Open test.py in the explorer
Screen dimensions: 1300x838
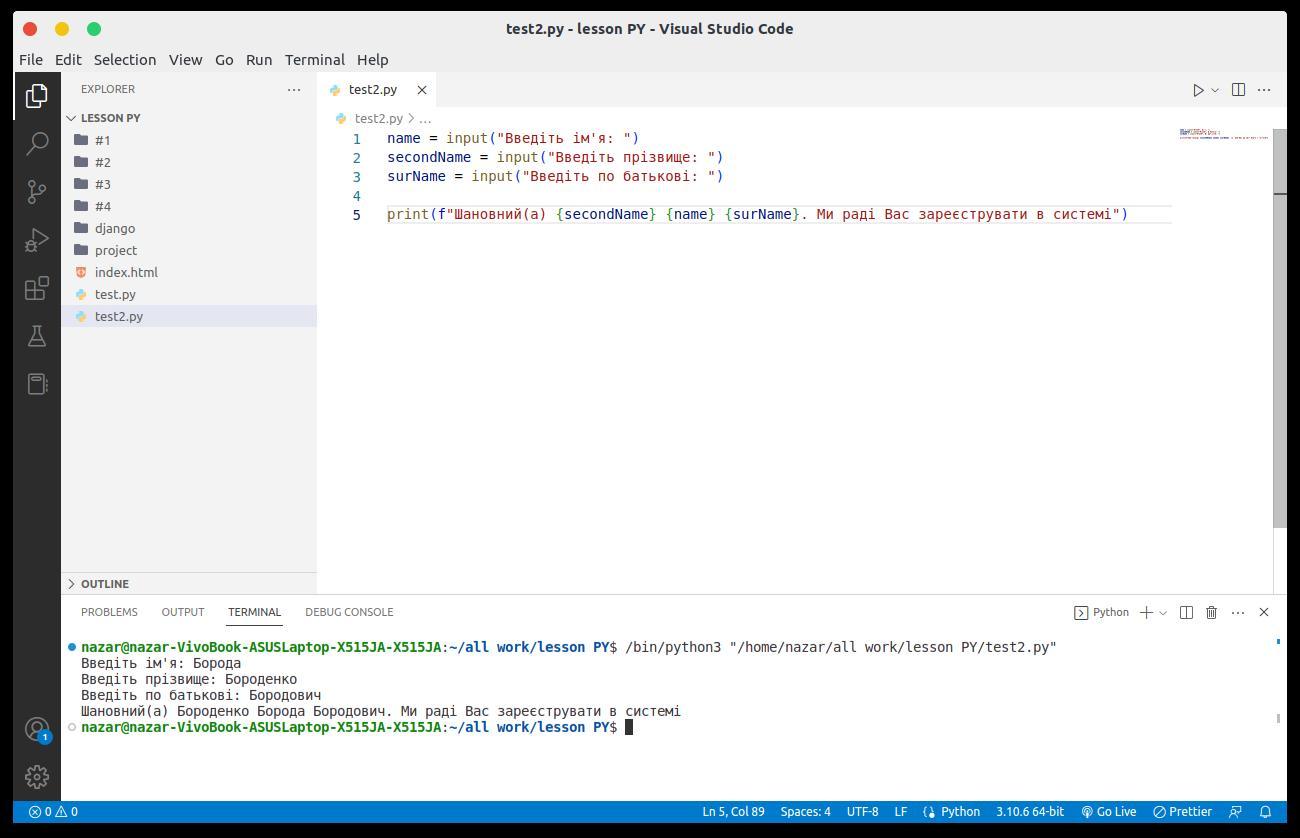point(115,294)
